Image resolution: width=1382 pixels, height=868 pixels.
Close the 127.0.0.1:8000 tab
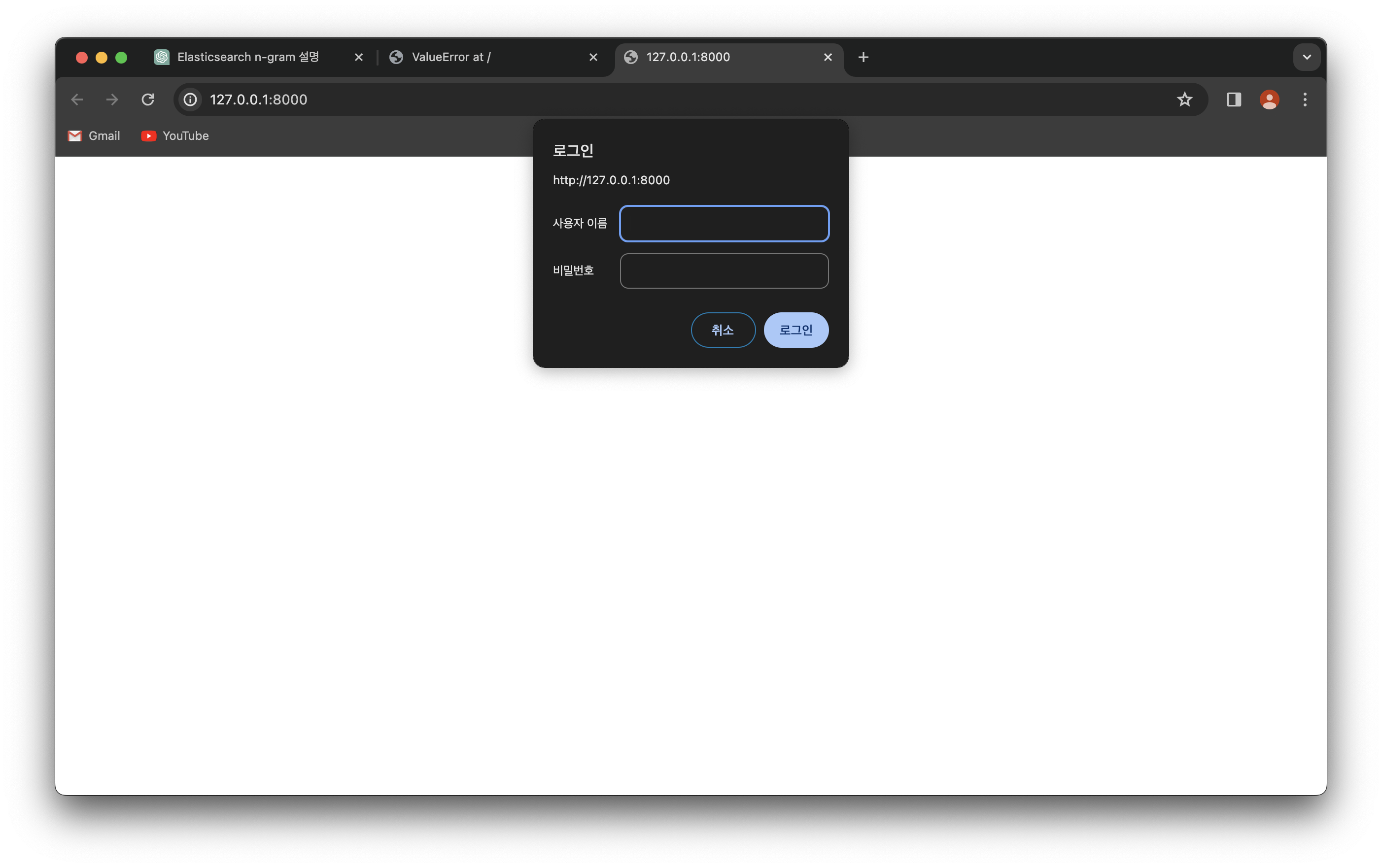coord(828,57)
